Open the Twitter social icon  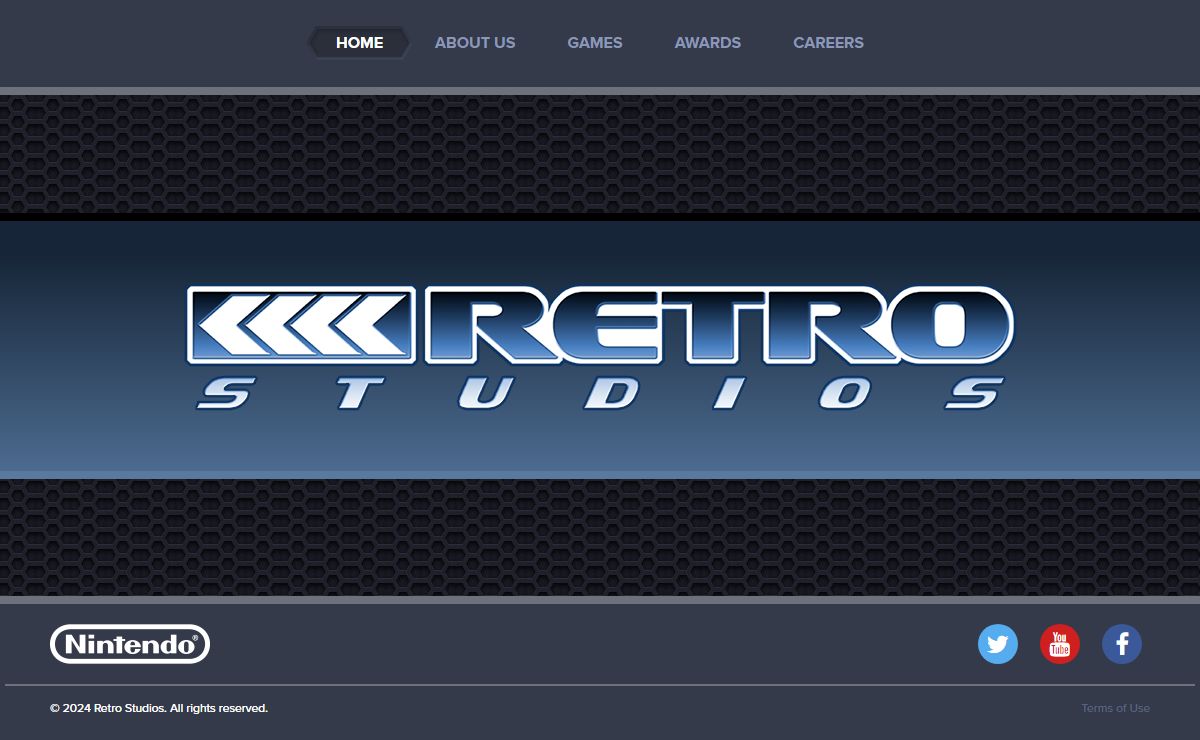pos(998,644)
